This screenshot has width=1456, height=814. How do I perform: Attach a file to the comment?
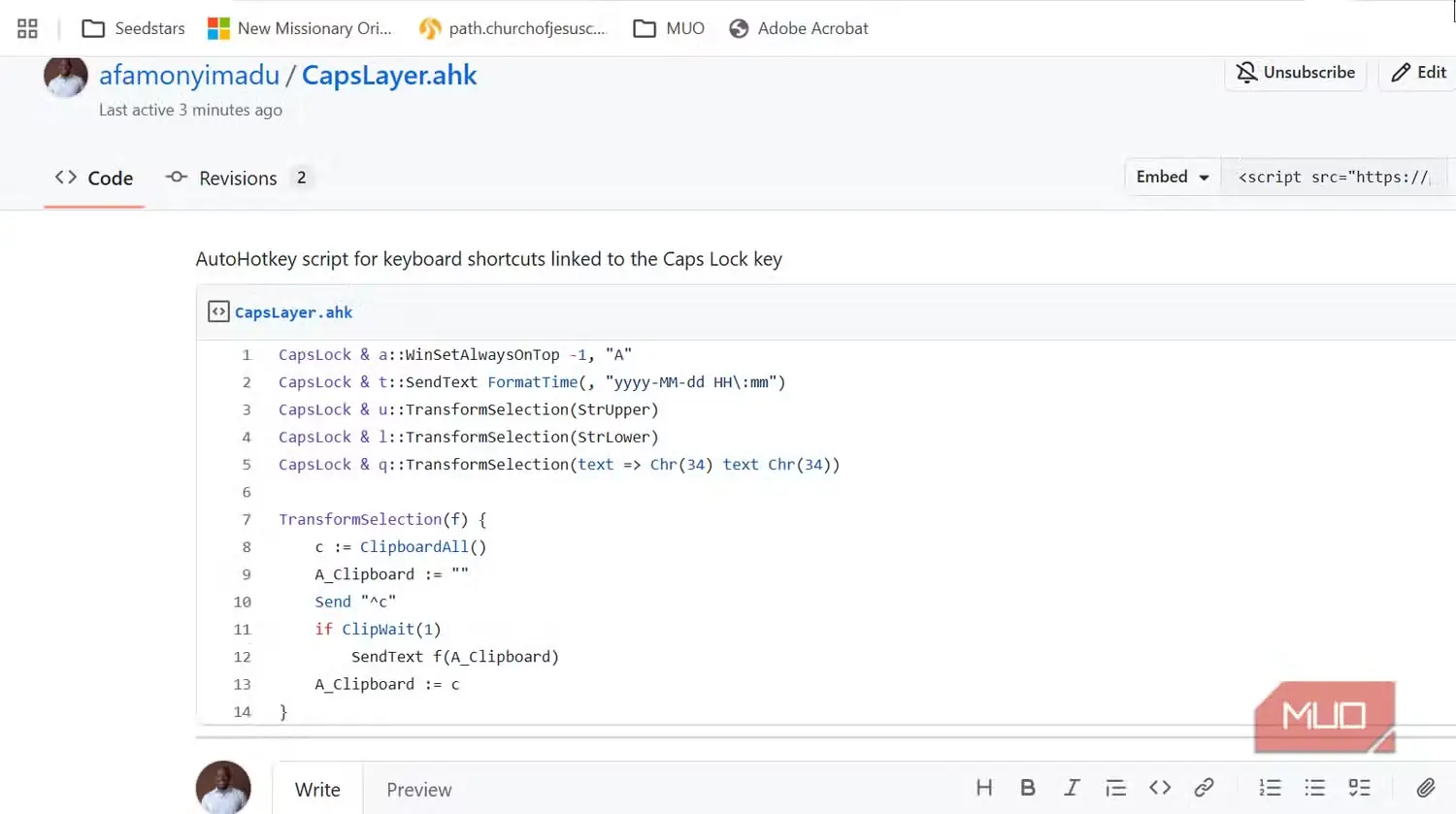(x=1426, y=788)
